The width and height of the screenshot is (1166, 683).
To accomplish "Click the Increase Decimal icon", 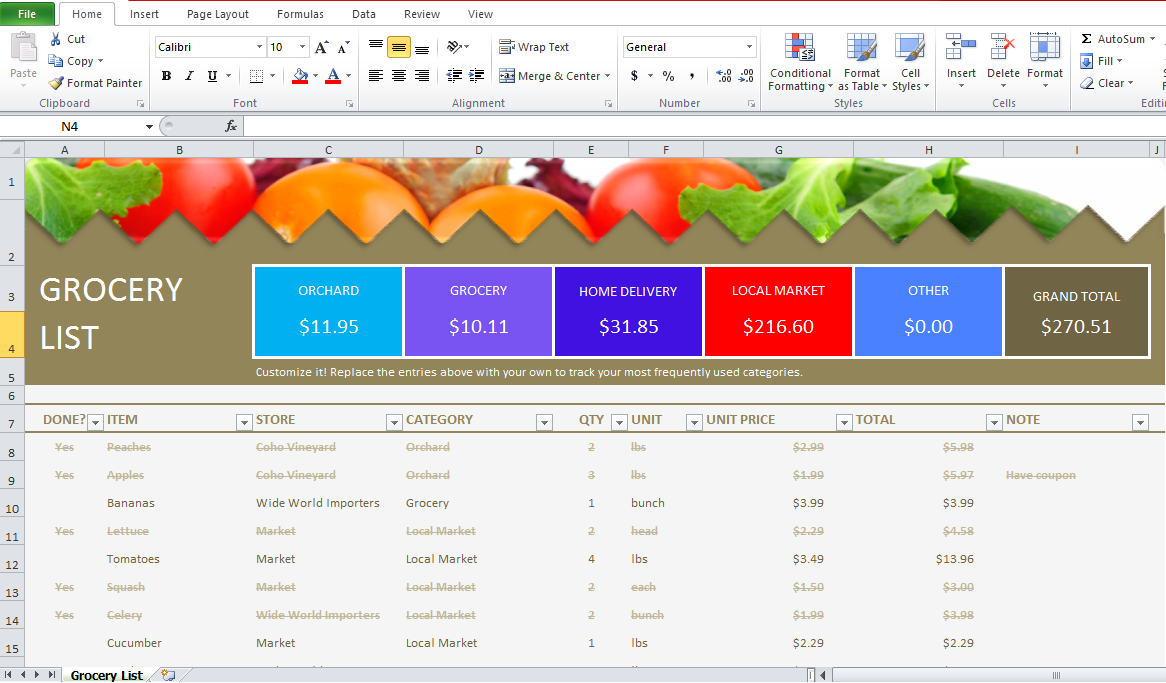I will (724, 76).
